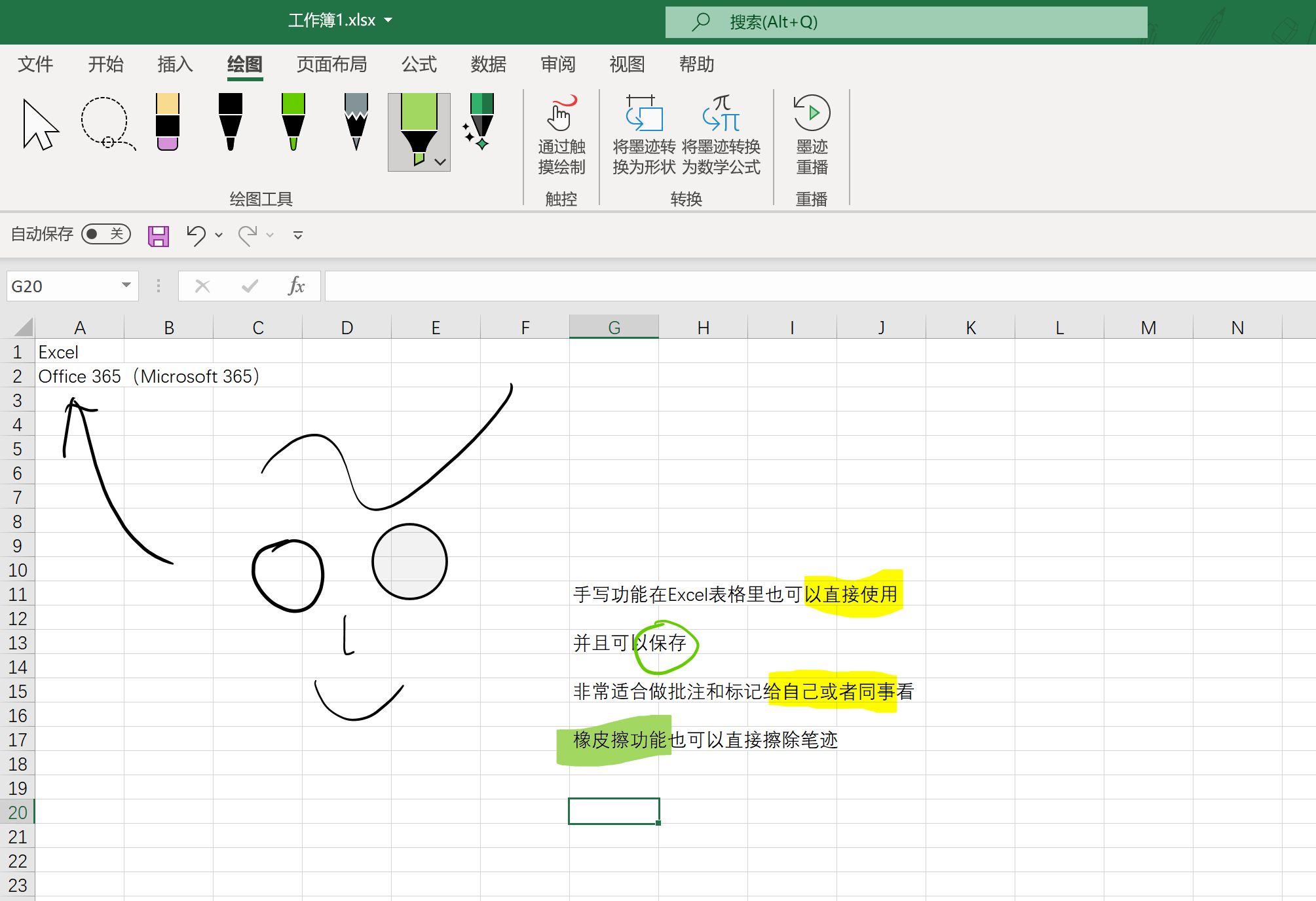Image resolution: width=1316 pixels, height=901 pixels.
Task: Select the gray pencil tool
Action: [356, 123]
